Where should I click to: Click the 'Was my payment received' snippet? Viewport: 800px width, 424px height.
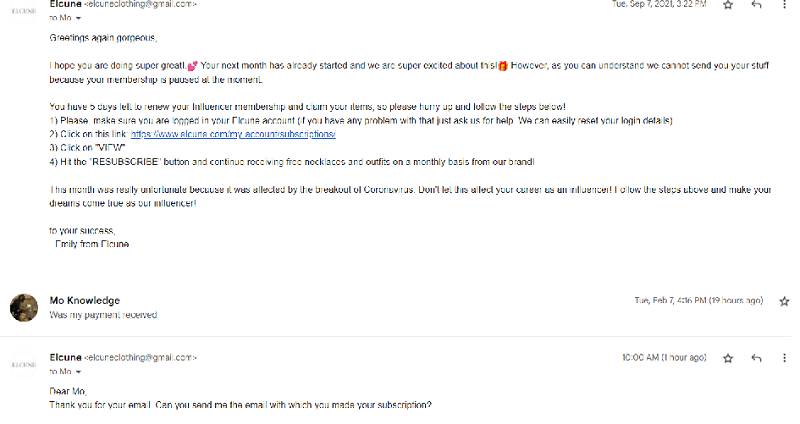pyautogui.click(x=103, y=314)
